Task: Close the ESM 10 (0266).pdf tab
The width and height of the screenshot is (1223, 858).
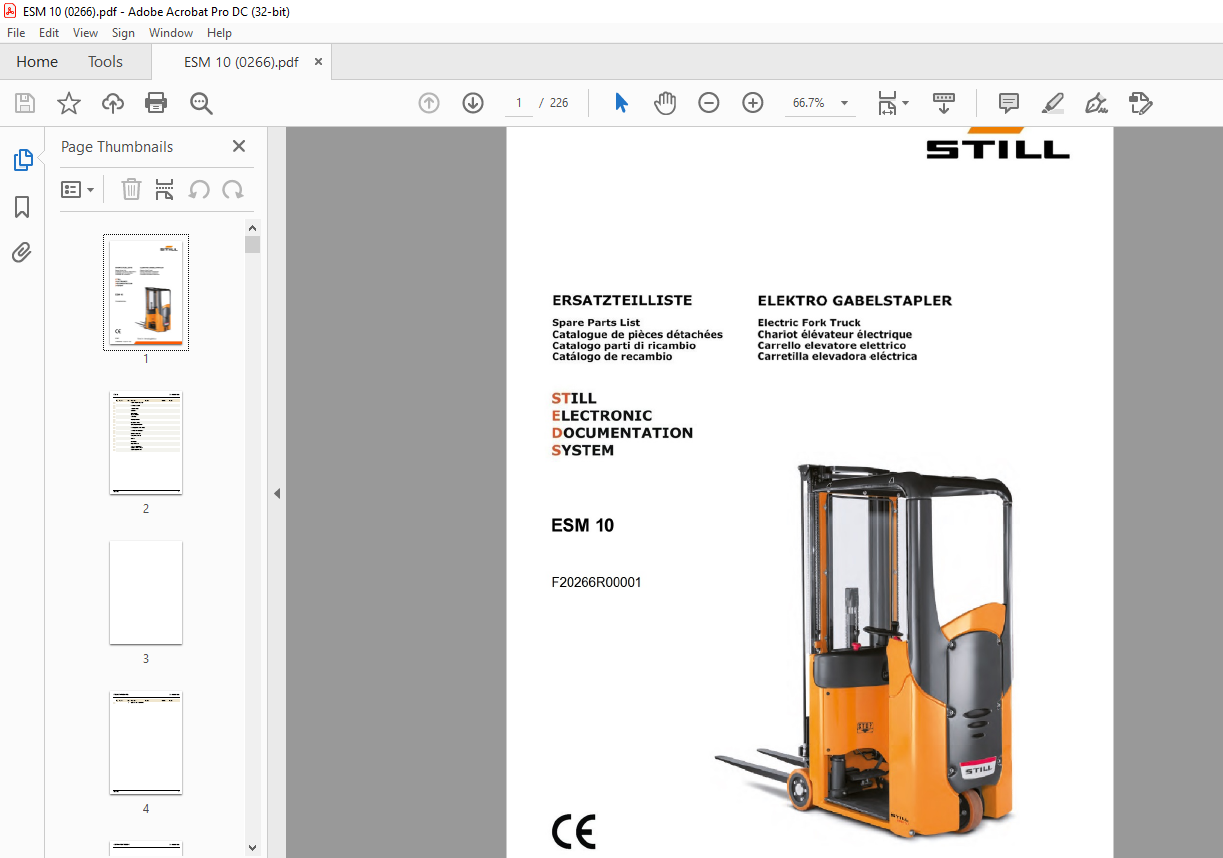Action: click(x=319, y=62)
